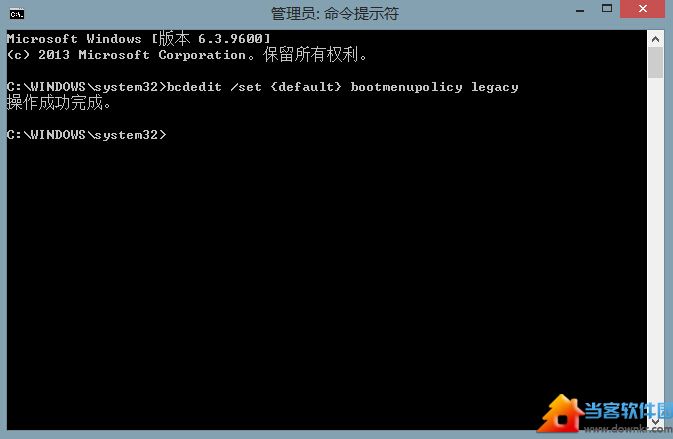Click the scrollbar up arrow
This screenshot has width=673, height=439.
(655, 39)
